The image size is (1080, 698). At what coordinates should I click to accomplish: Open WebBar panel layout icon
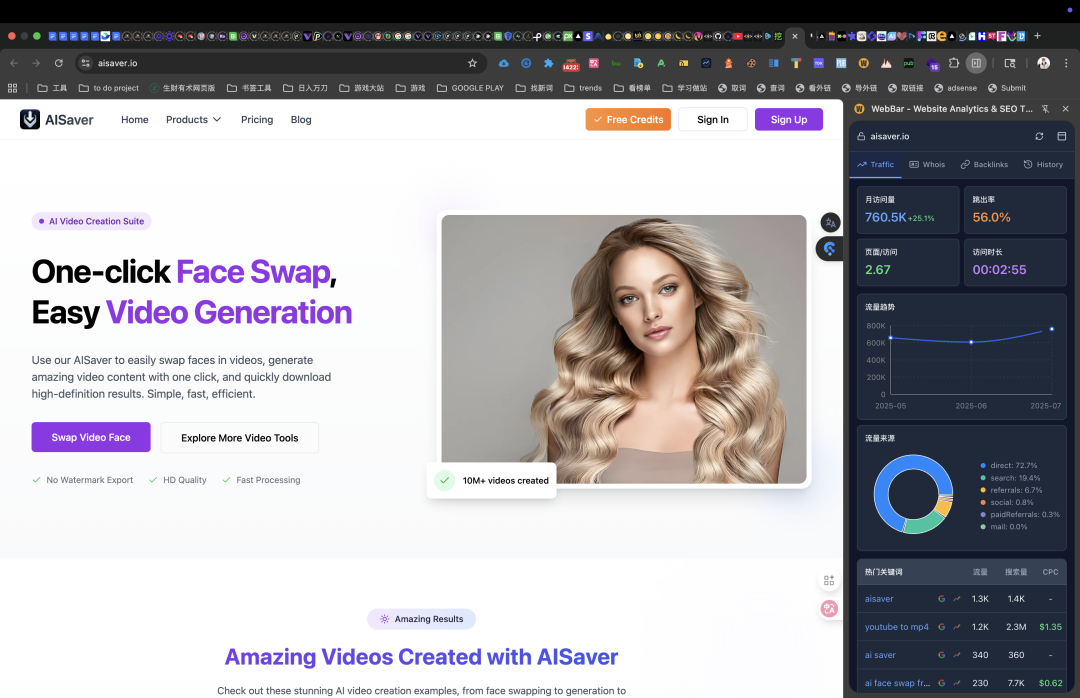(1061, 136)
